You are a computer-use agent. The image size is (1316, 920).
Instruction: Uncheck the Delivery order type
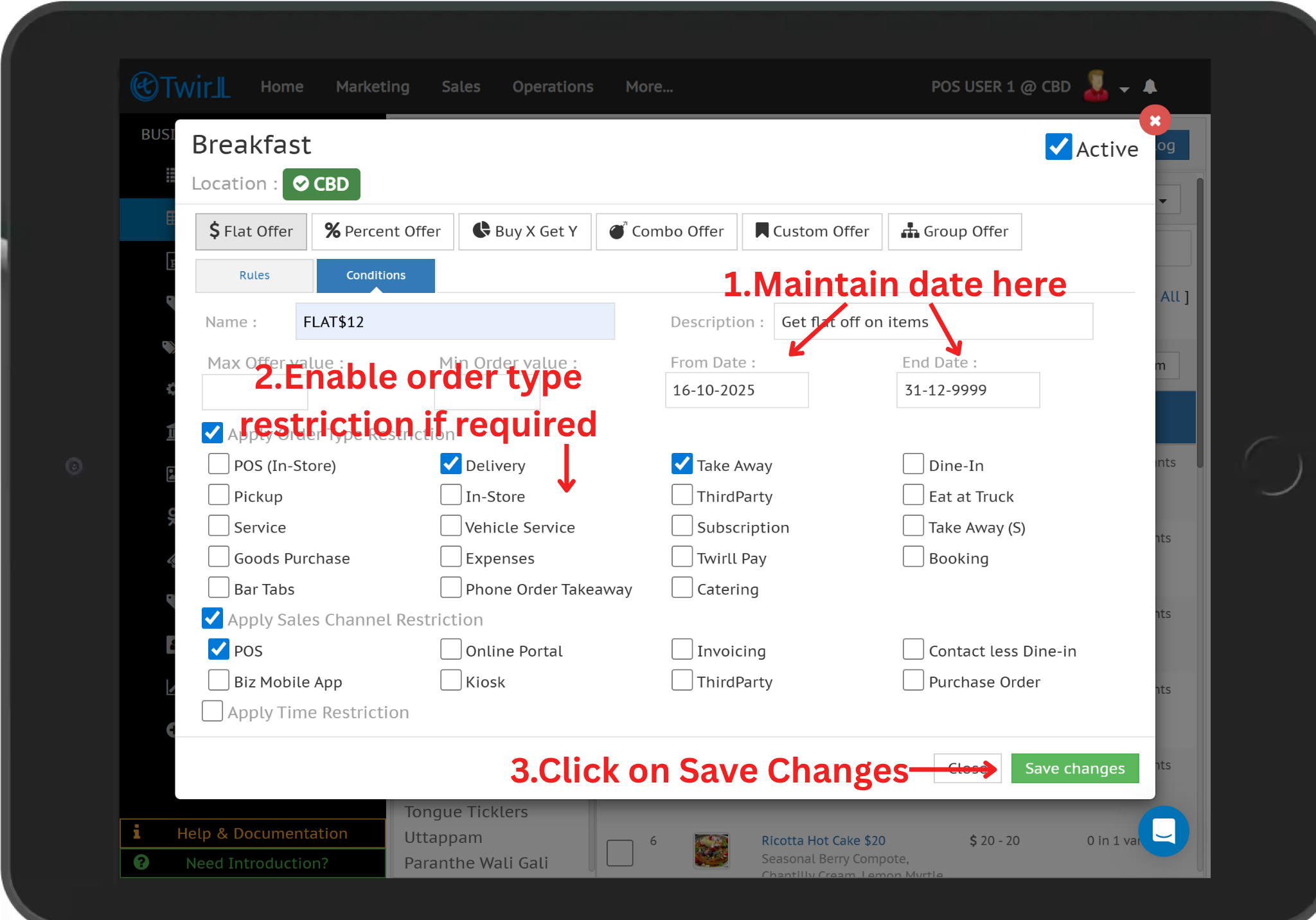[x=451, y=464]
